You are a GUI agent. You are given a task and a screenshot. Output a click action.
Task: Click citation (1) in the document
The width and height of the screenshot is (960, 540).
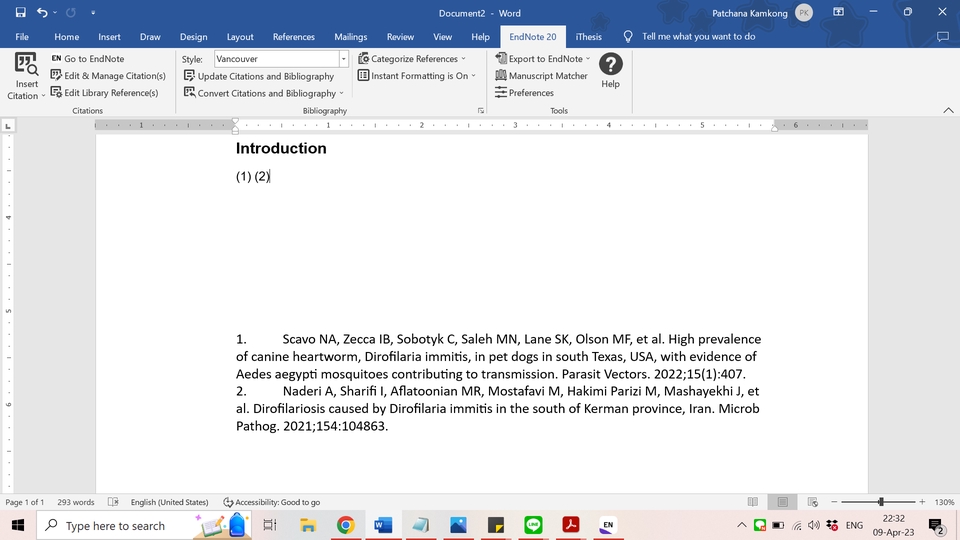point(244,176)
